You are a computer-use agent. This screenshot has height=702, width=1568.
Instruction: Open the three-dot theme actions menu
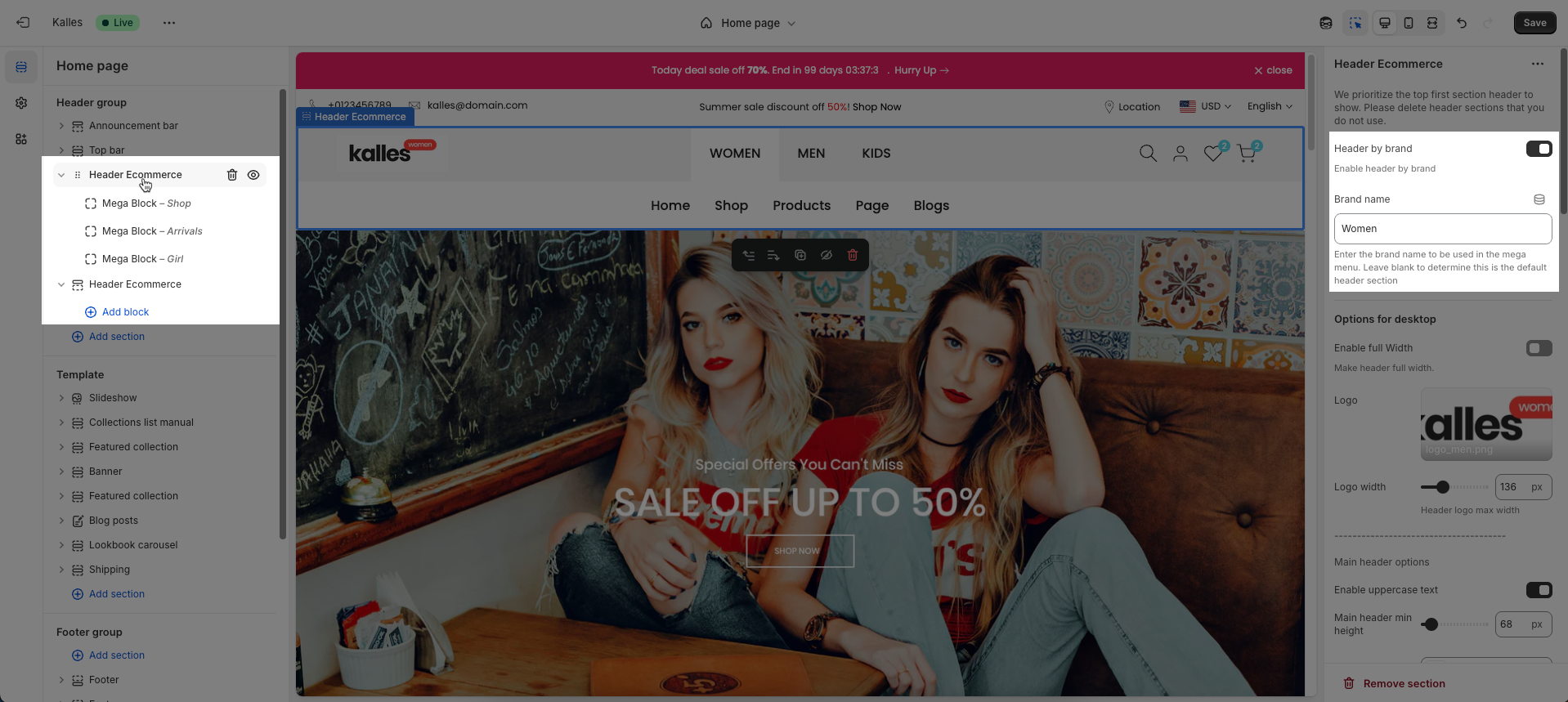coord(169,23)
